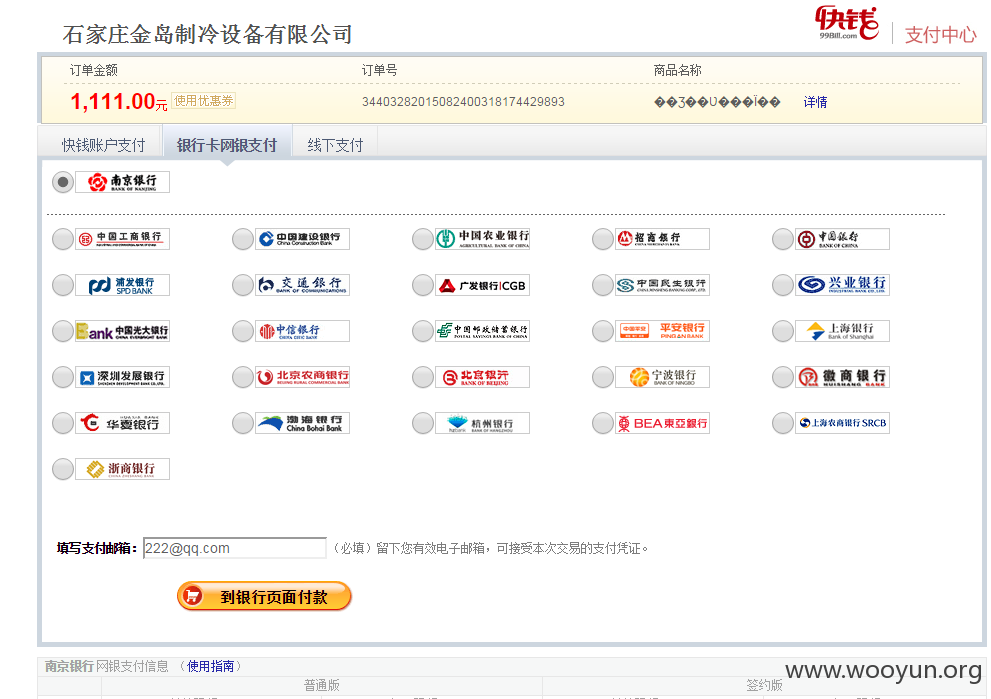This screenshot has width=991, height=699.
Task: Click the China Minsheng Bank logo
Action: pyautogui.click(x=662, y=285)
